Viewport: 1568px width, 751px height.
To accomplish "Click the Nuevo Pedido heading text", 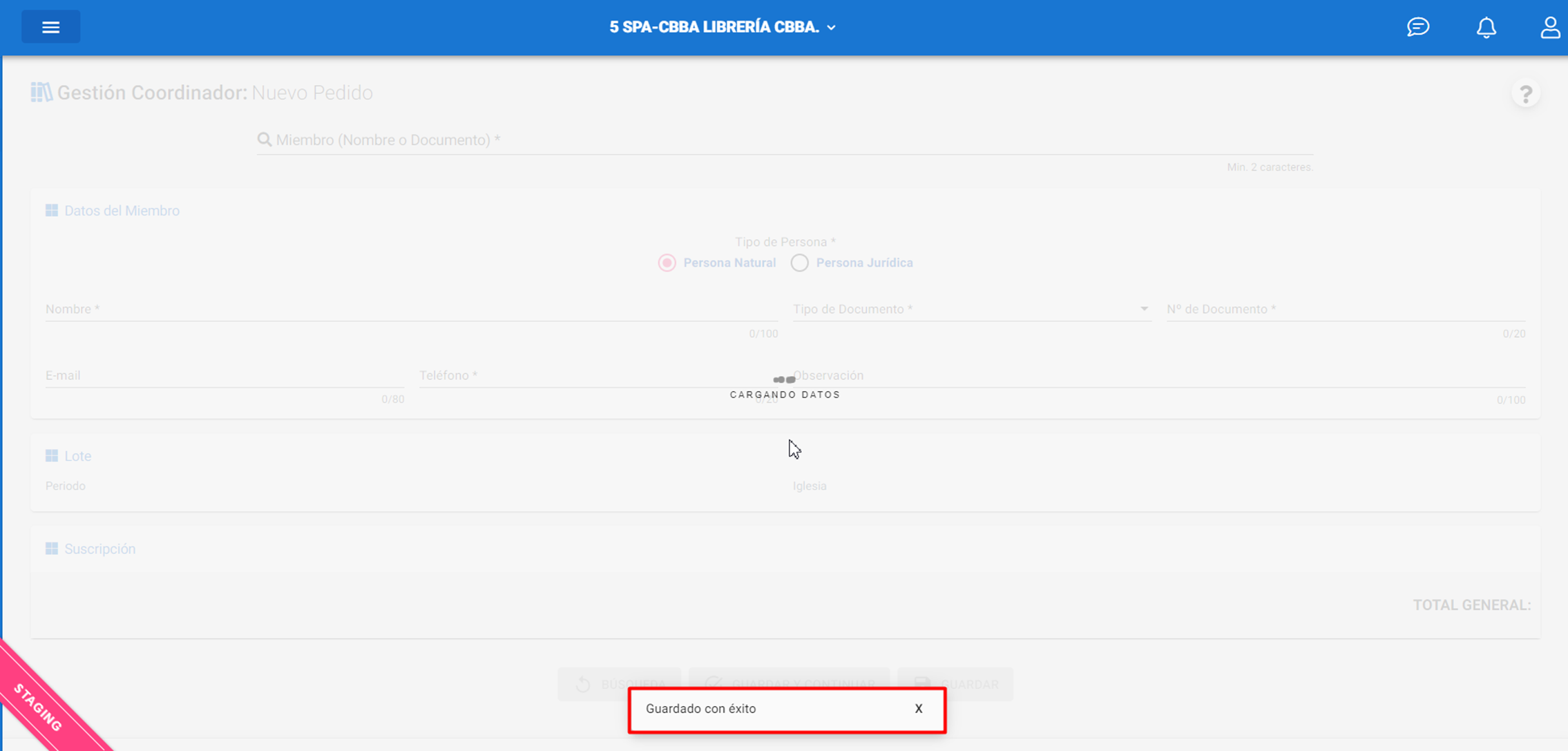I will 312,93.
